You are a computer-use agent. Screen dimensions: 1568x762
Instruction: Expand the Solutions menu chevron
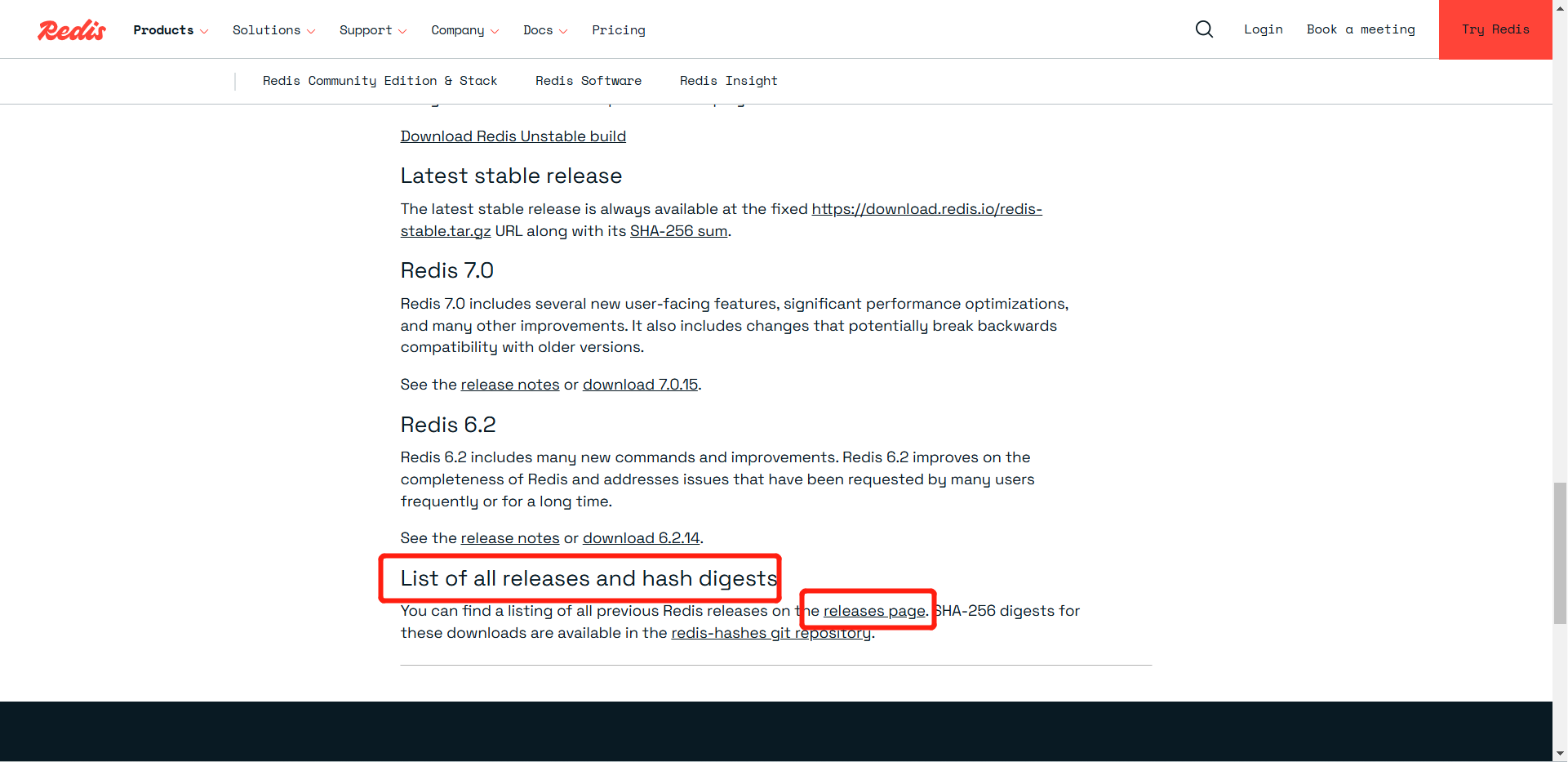[x=311, y=31]
